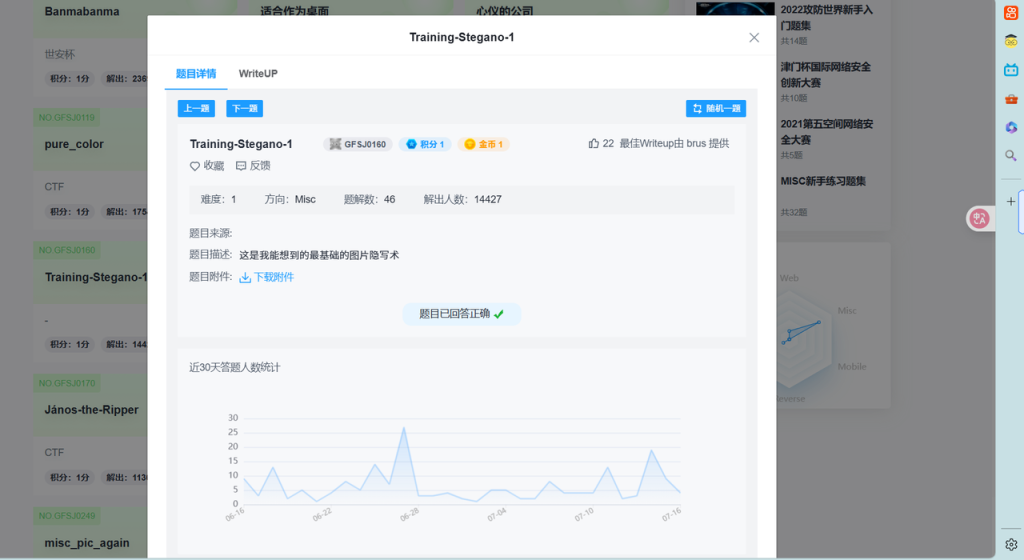
Task: Click the thumbs-up like icon
Action: [x=594, y=144]
